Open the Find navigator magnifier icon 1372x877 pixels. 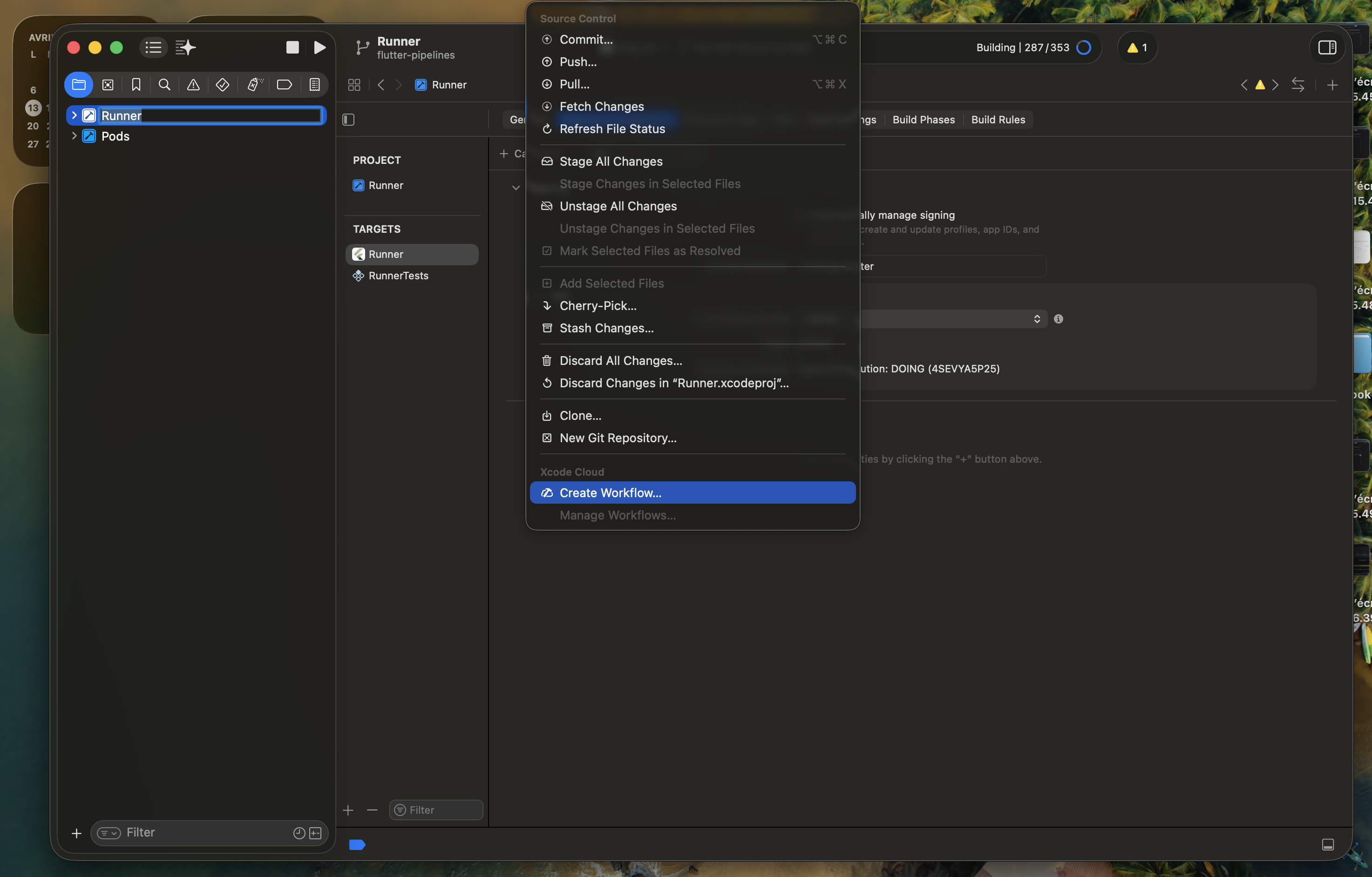[x=165, y=85]
